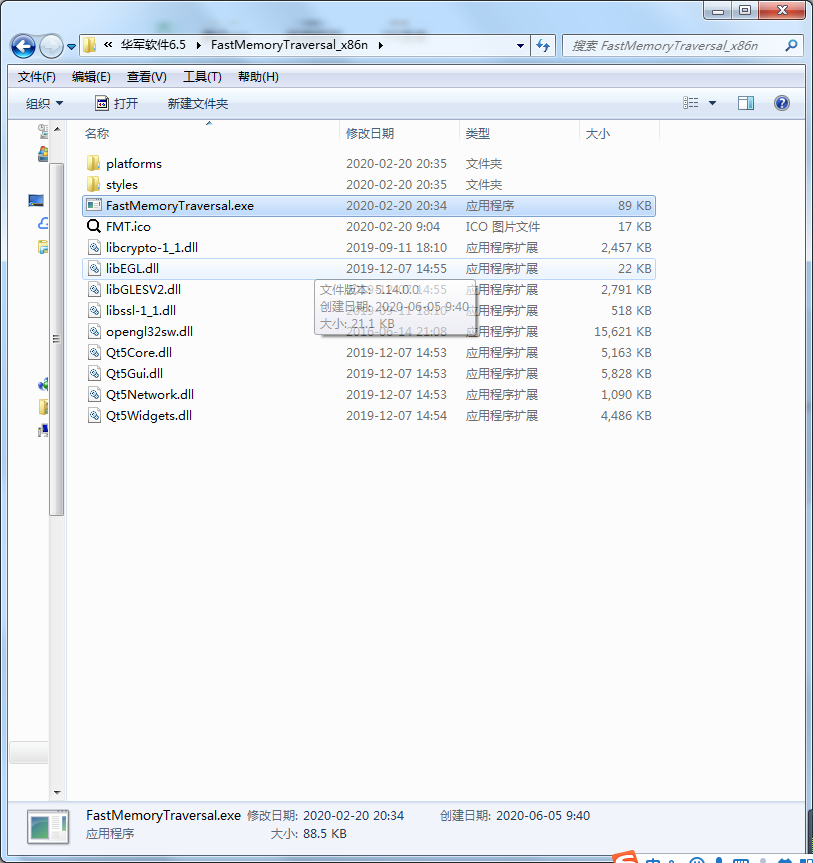Click the libGLESV2.dll file icon

94,289
